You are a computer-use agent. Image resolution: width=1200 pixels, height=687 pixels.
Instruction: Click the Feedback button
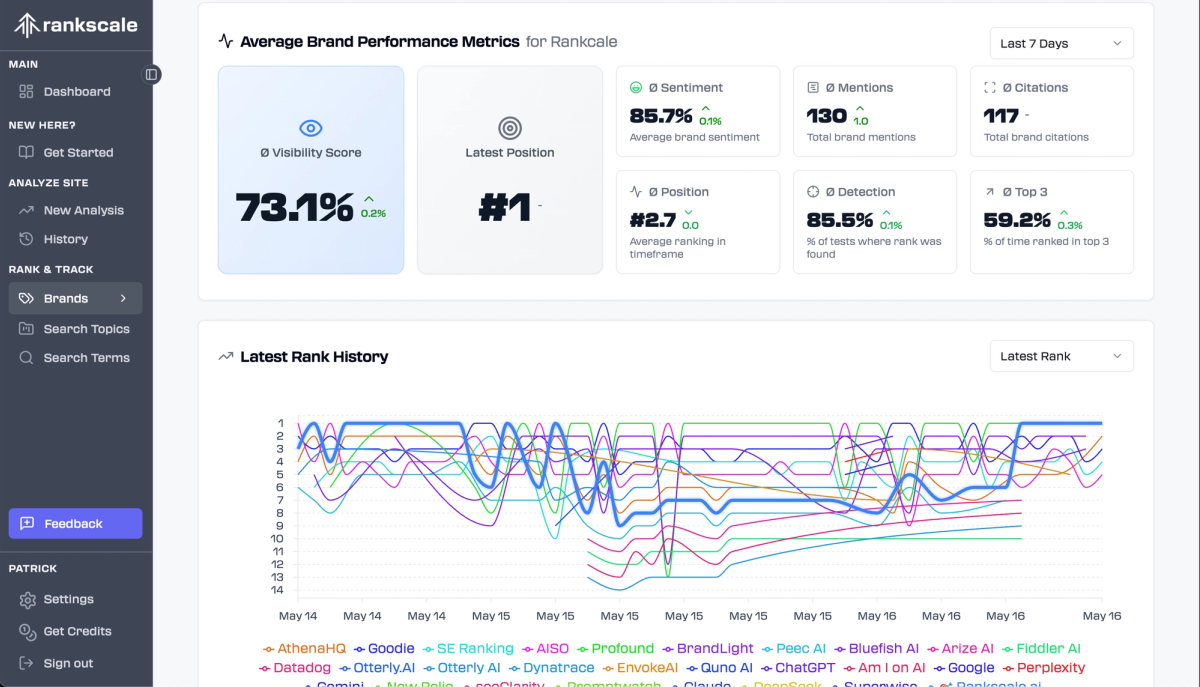pos(76,524)
